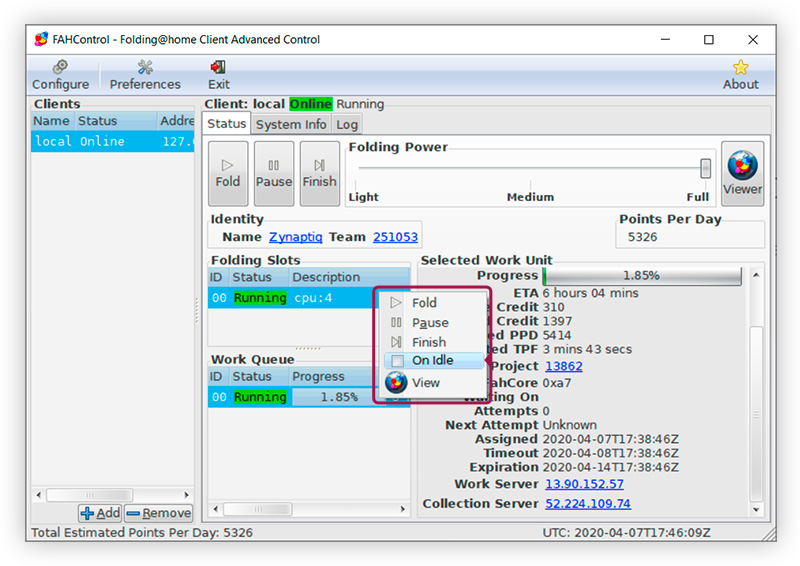Choose View from the context menu
The height and width of the screenshot is (566, 800).
(x=425, y=383)
